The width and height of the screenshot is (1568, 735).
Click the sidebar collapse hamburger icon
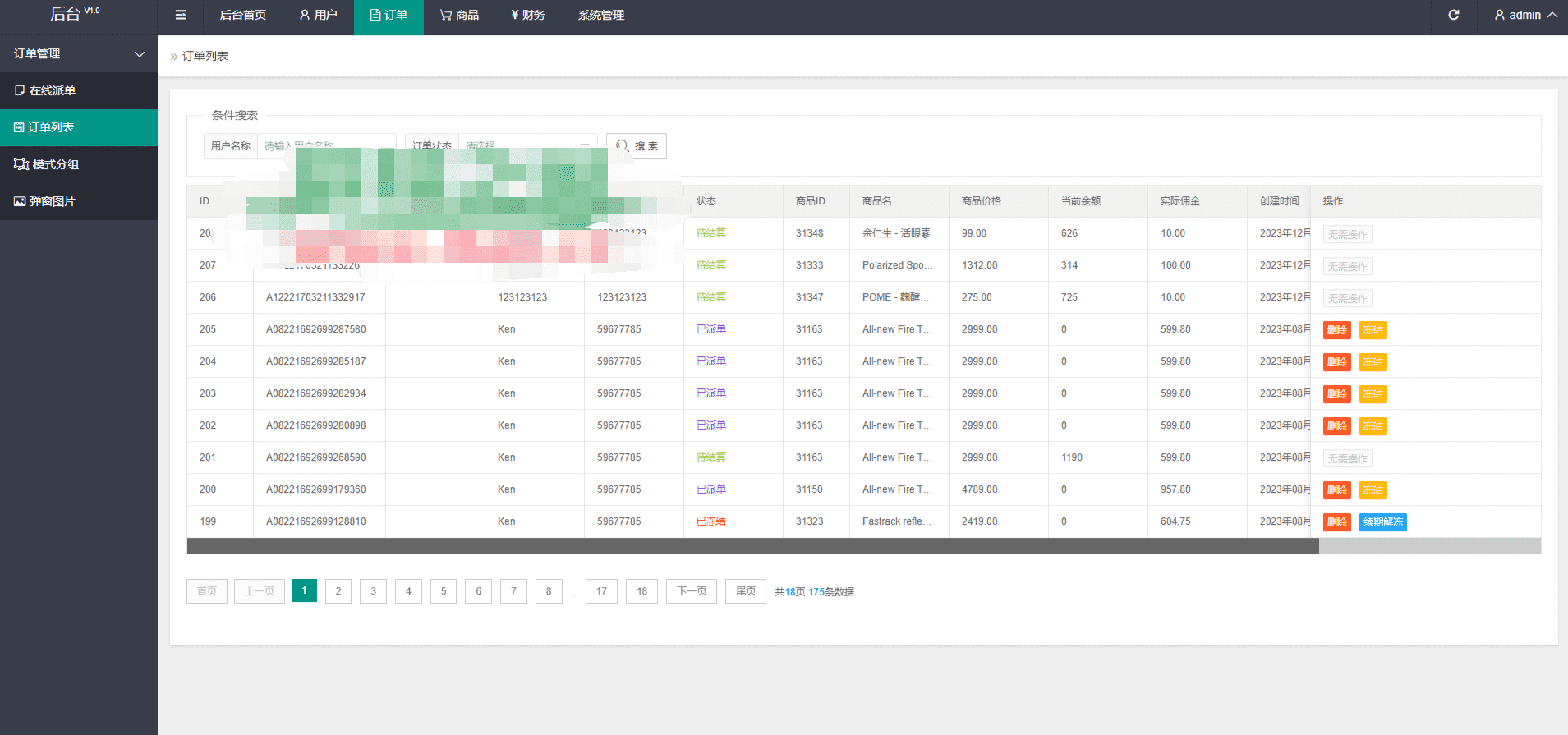181,16
